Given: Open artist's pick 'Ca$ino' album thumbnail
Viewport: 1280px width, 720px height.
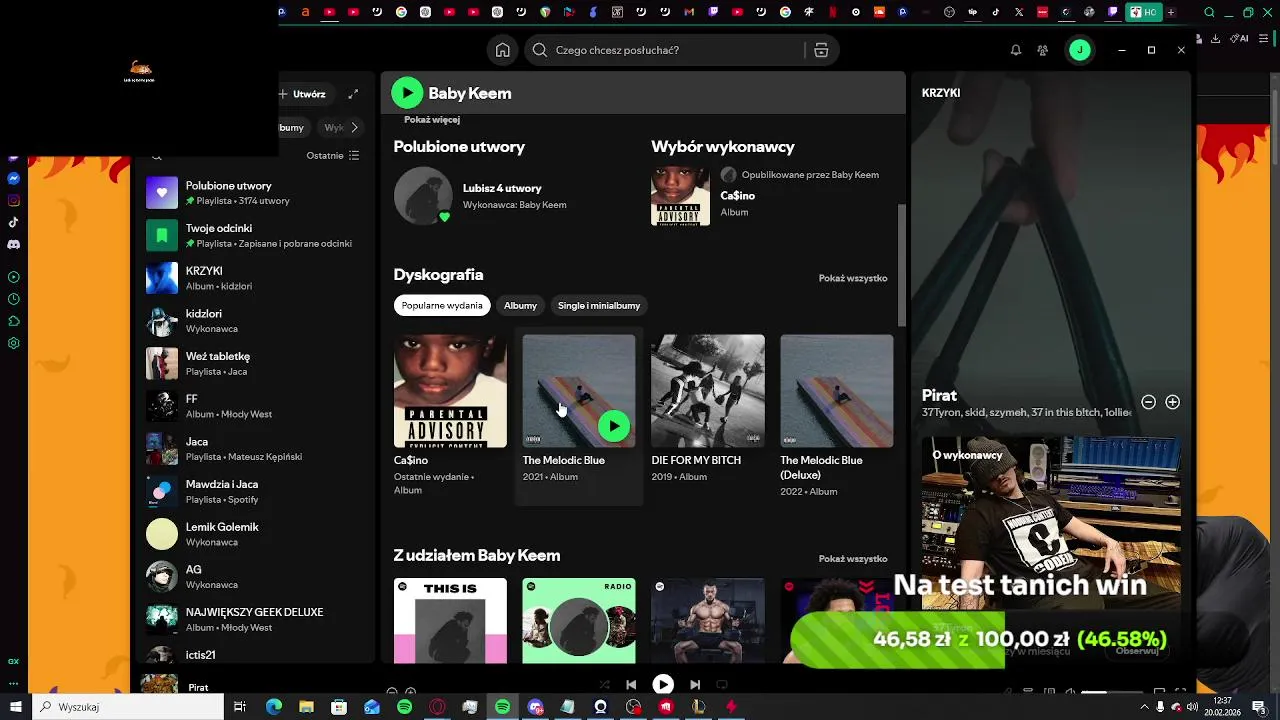Looking at the screenshot, I should click(x=680, y=196).
